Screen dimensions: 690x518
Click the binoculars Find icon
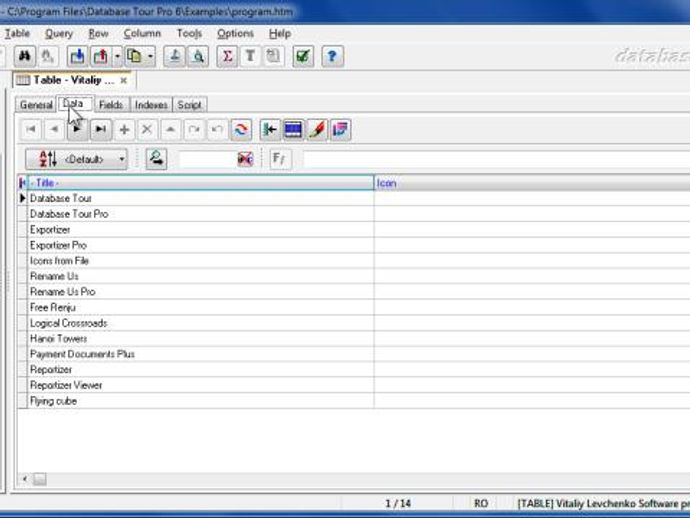coord(24,56)
